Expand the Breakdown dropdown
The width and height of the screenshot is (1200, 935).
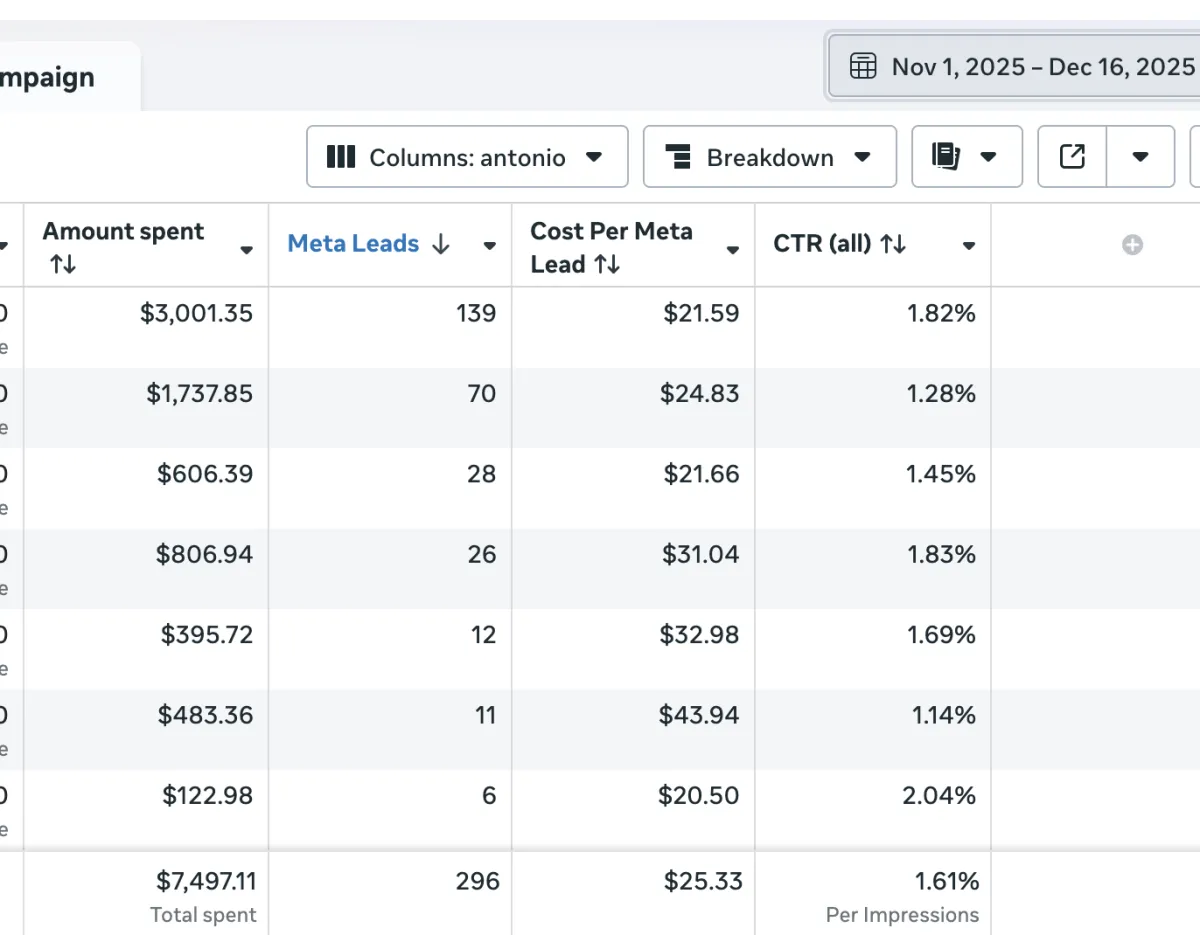(769, 157)
